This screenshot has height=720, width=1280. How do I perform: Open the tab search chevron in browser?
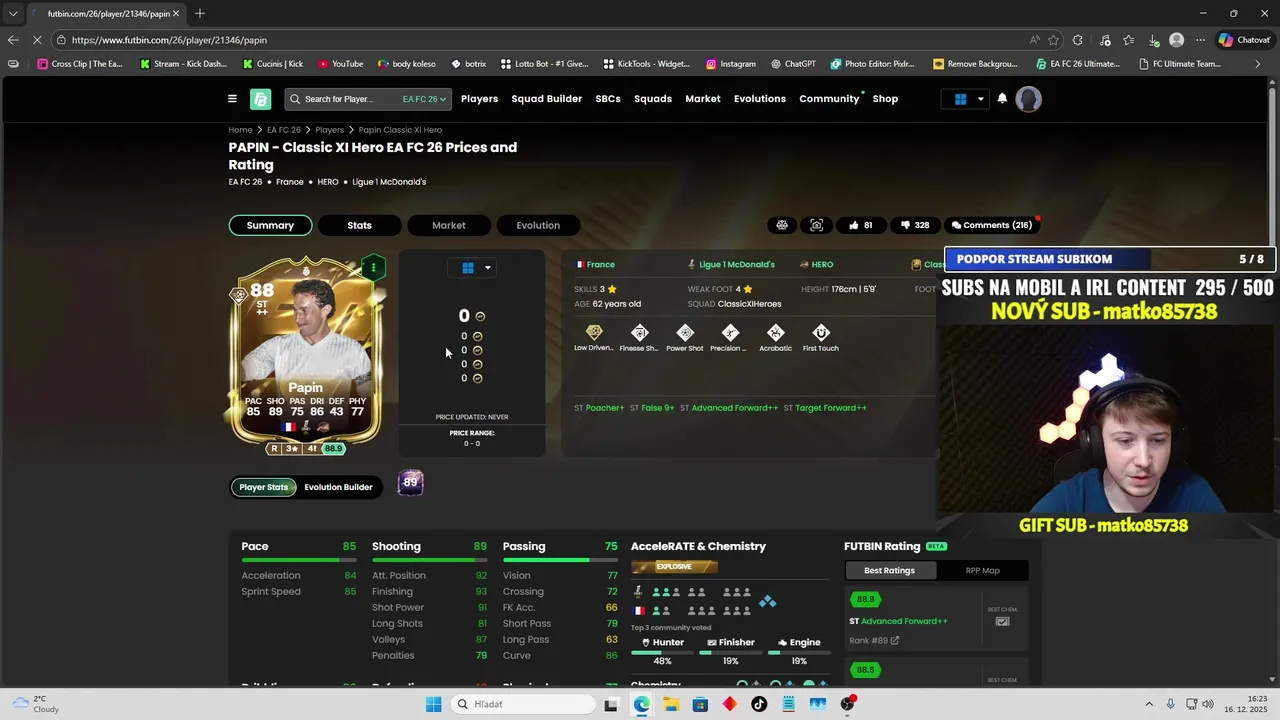pyautogui.click(x=12, y=13)
